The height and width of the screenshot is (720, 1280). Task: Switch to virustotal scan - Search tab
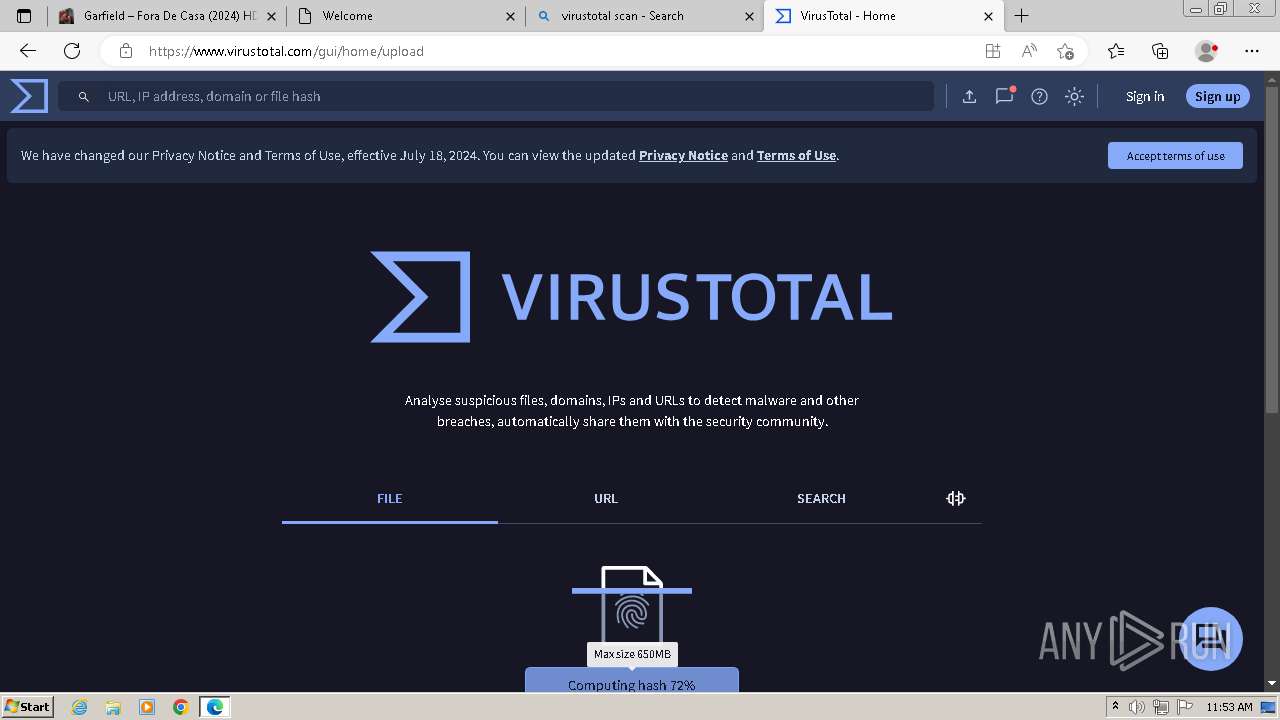645,16
